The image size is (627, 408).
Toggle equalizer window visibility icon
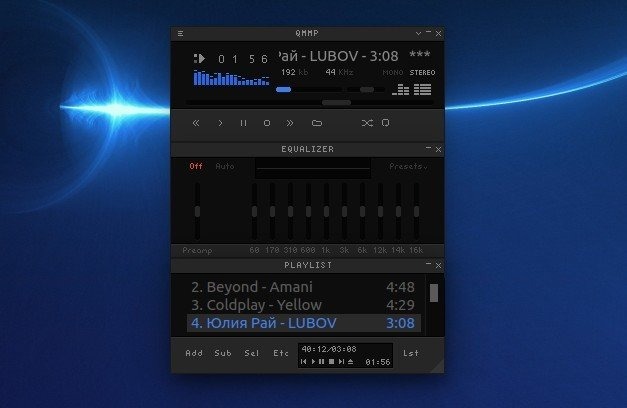pyautogui.click(x=401, y=89)
